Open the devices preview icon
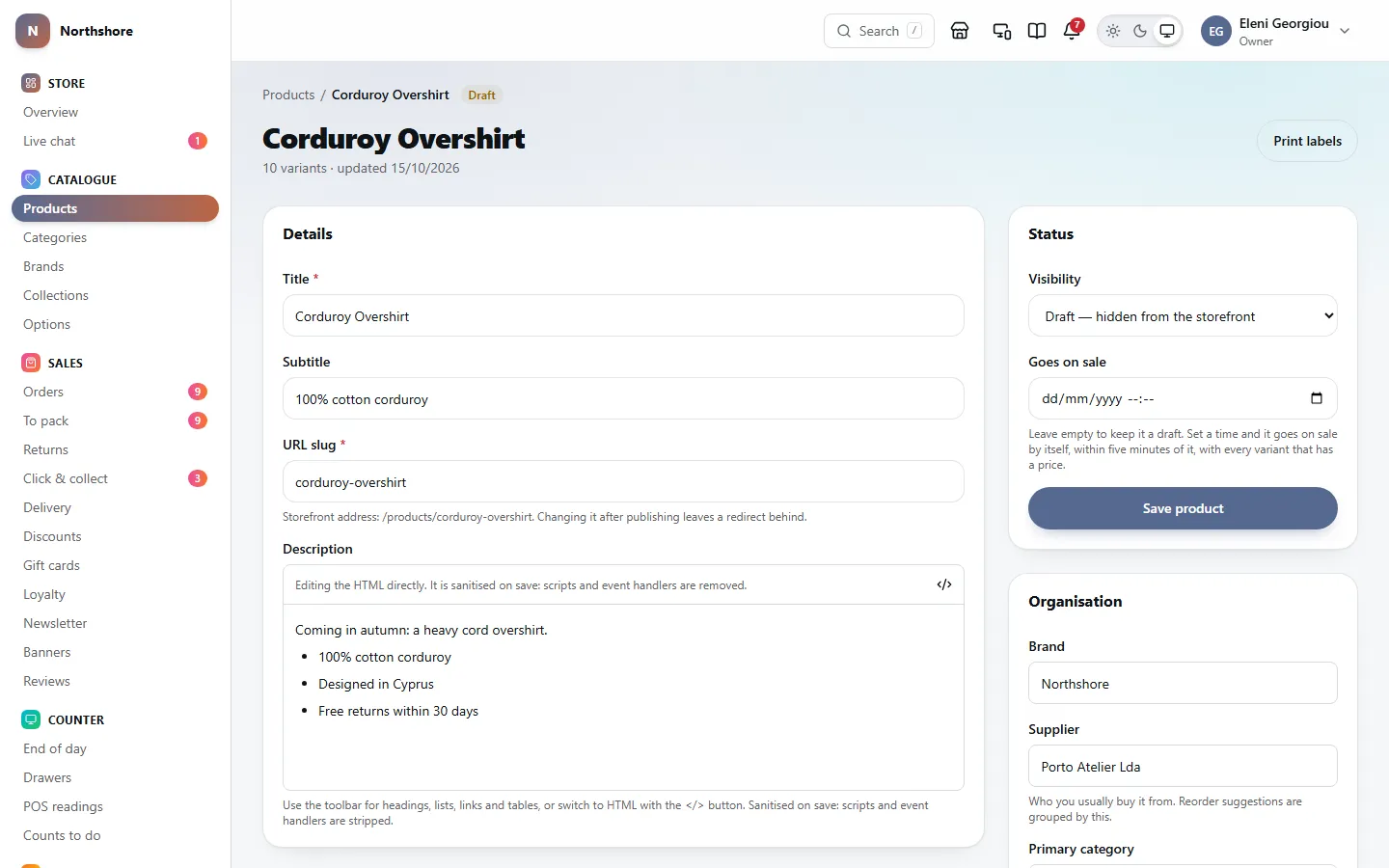The height and width of the screenshot is (868, 1389). (1002, 31)
